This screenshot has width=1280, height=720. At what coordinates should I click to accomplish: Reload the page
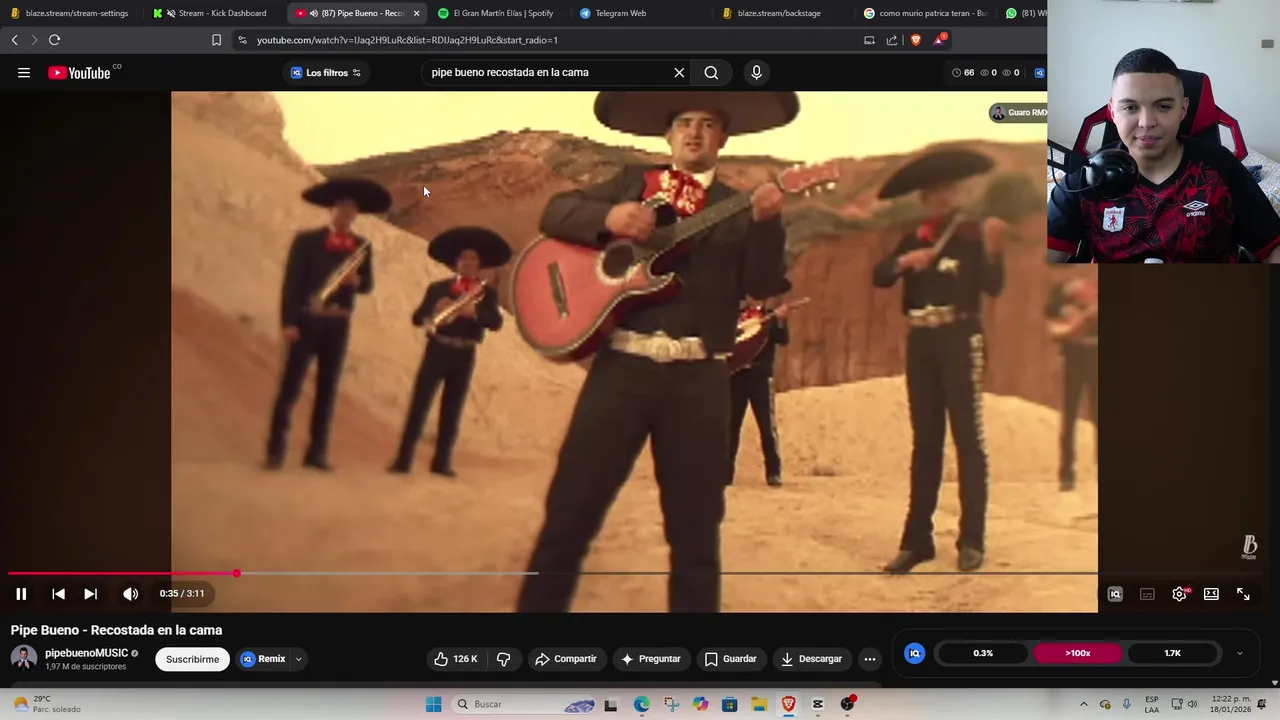[x=54, y=40]
